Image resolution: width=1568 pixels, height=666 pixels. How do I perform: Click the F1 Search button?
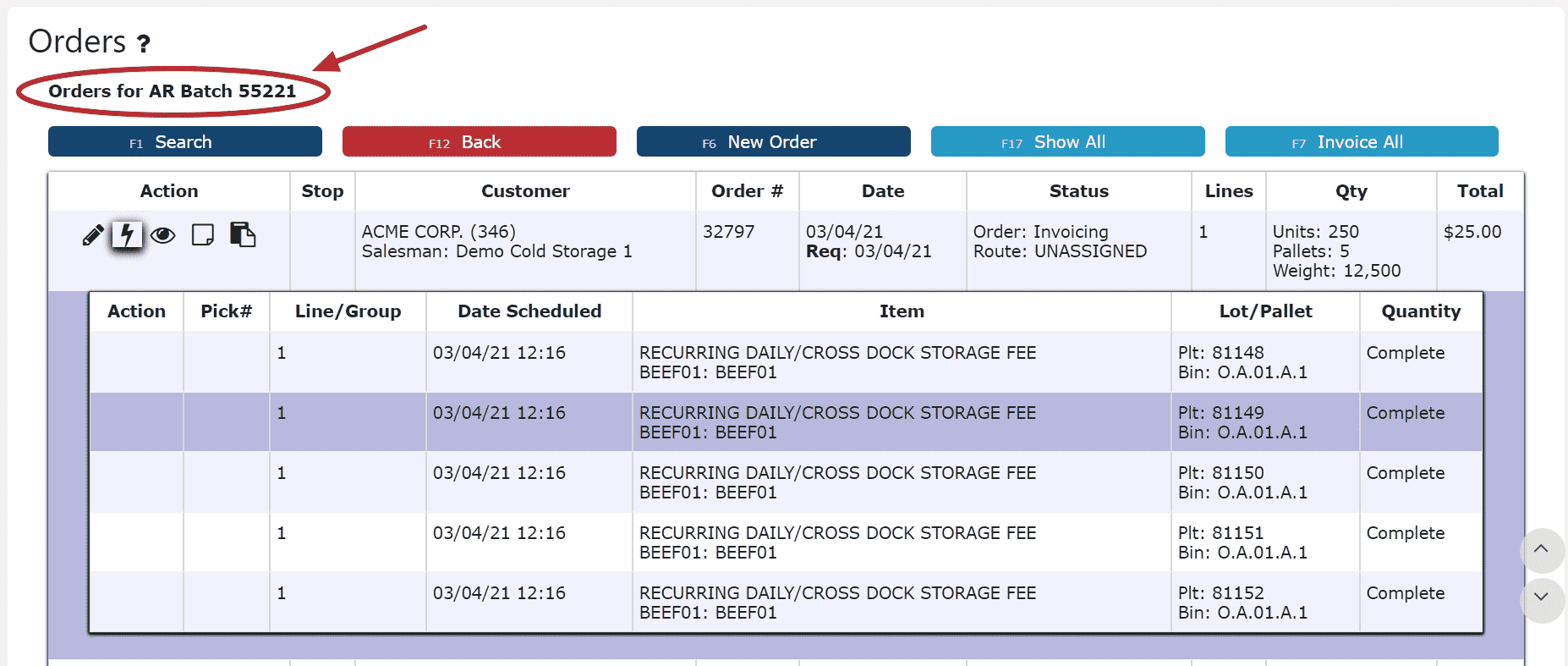click(185, 141)
